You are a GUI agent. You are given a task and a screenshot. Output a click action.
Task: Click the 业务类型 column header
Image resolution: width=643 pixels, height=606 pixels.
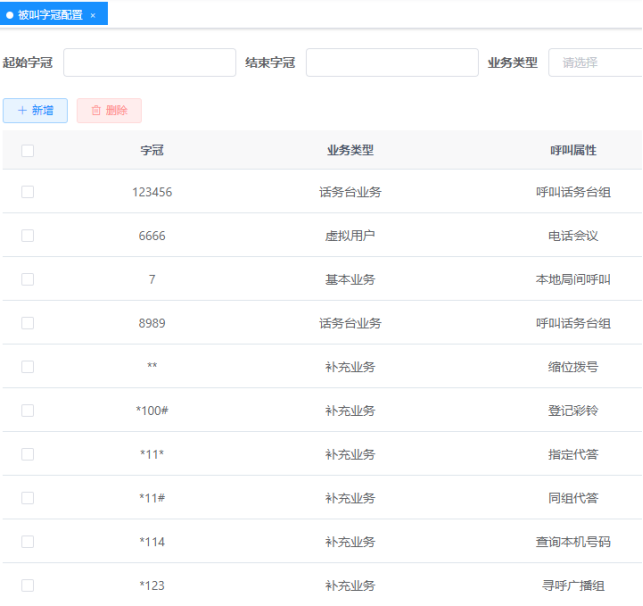[350, 150]
